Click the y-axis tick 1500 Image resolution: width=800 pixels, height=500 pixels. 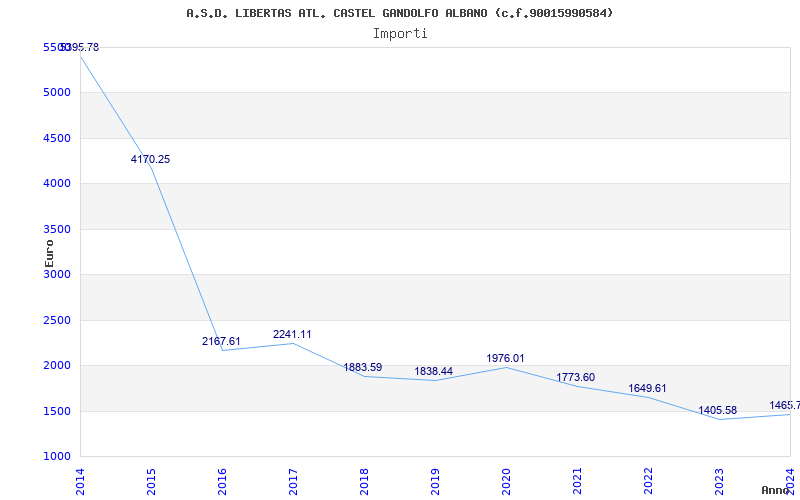click(x=57, y=411)
